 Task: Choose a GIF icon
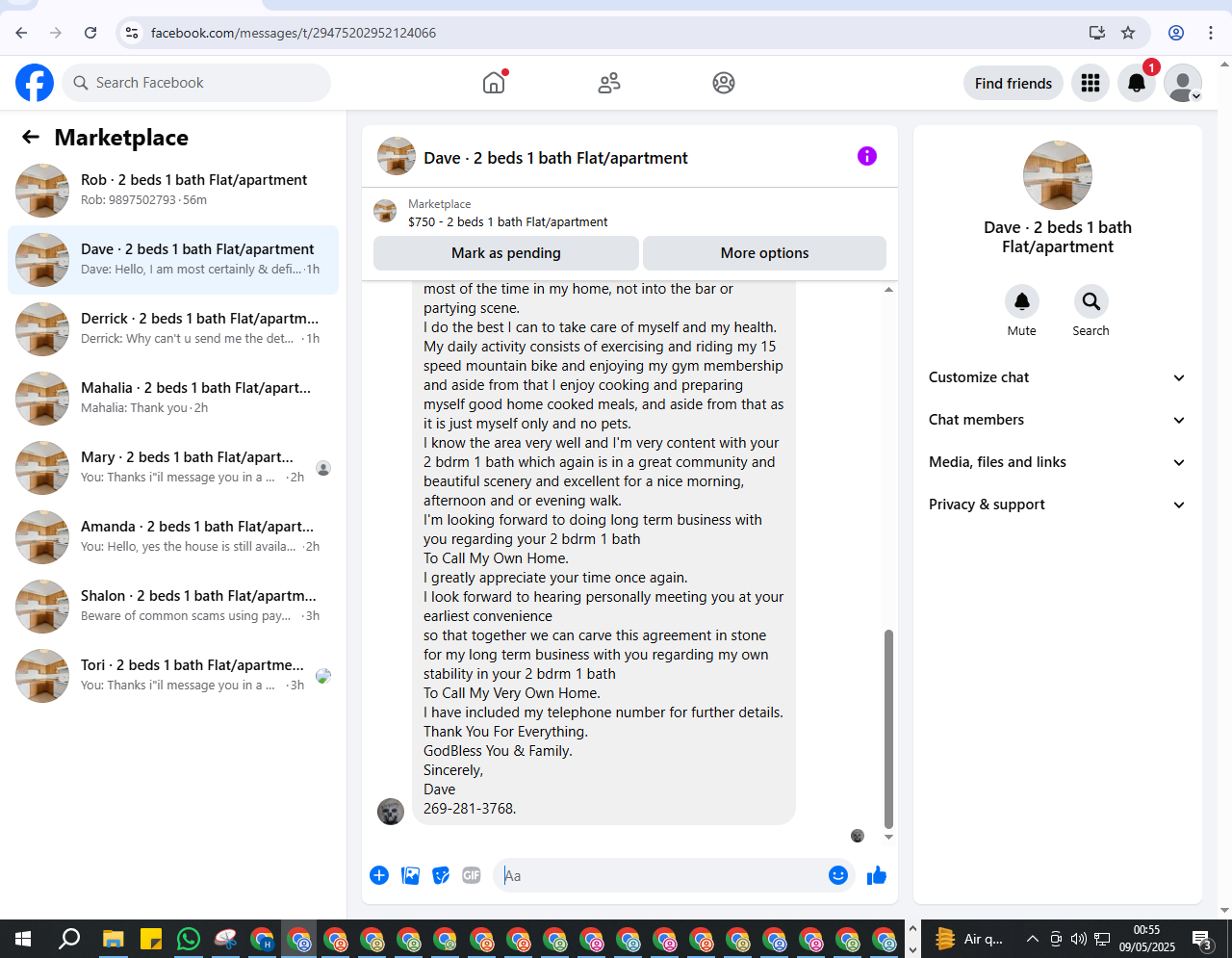tap(472, 875)
